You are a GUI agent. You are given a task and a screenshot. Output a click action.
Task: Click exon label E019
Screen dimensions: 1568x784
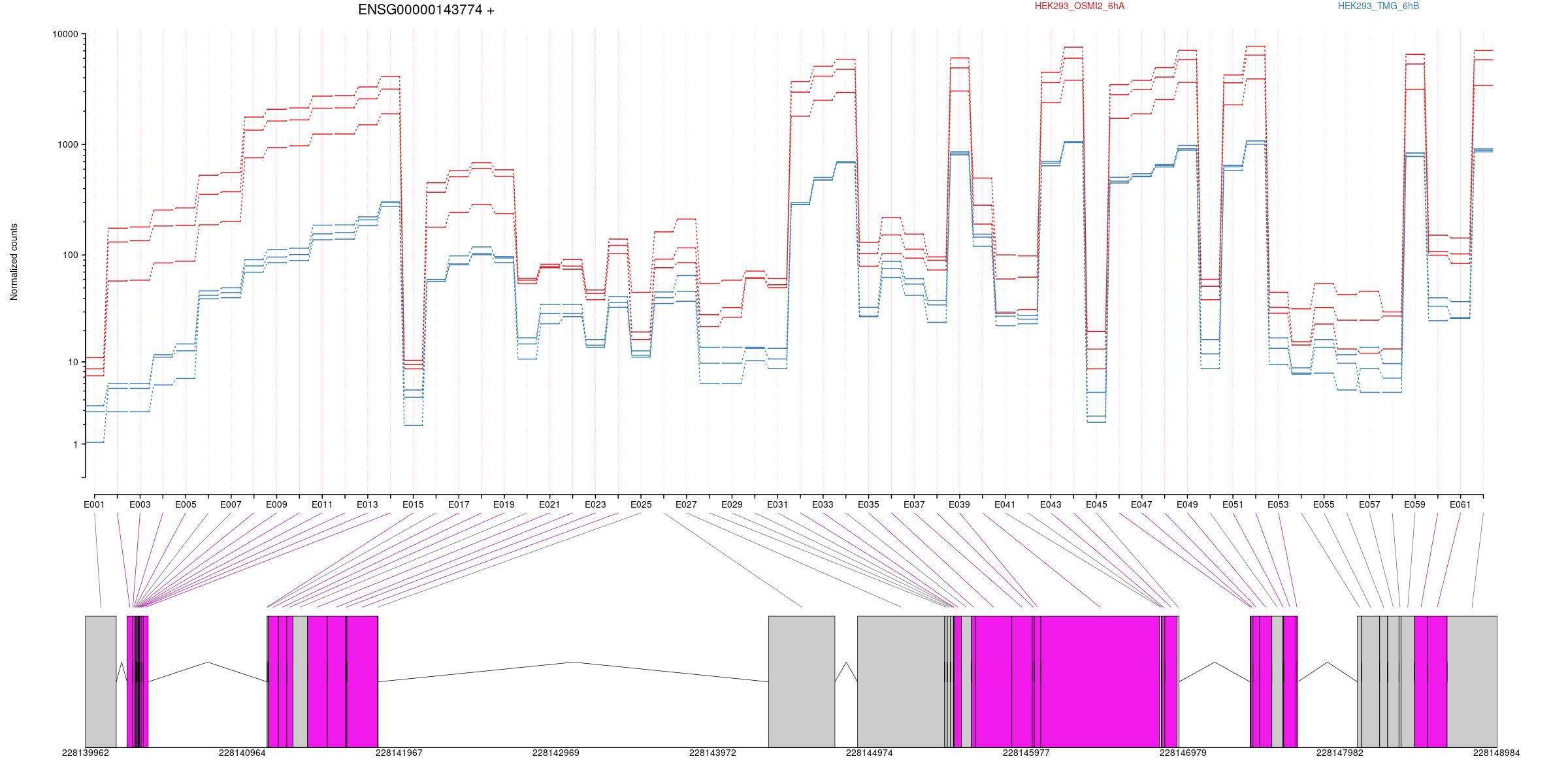[504, 504]
